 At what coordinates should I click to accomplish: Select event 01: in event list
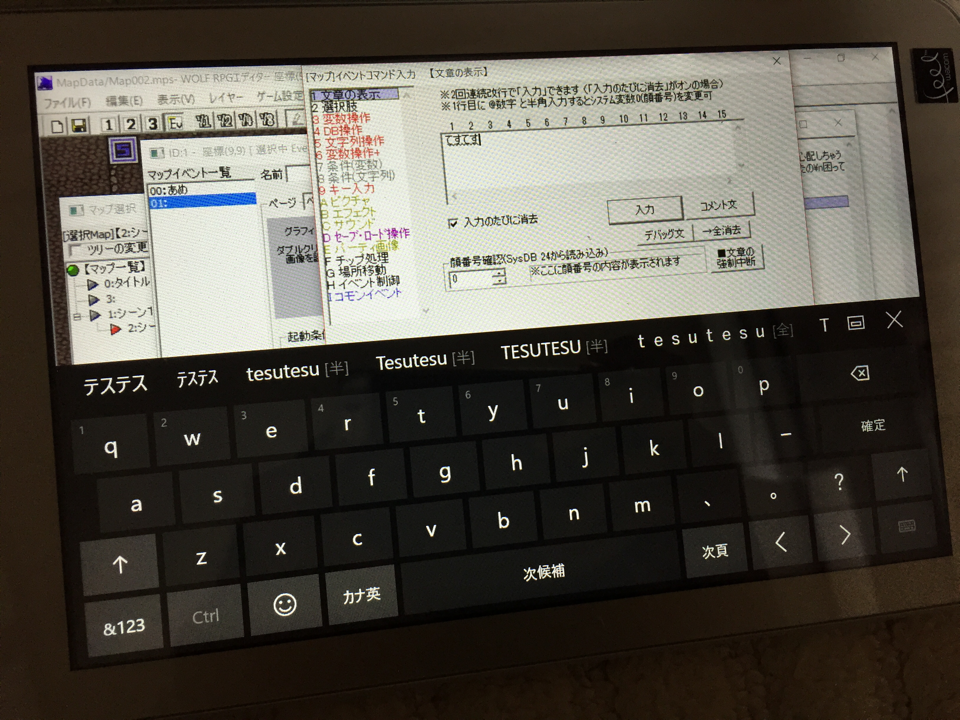click(x=203, y=201)
